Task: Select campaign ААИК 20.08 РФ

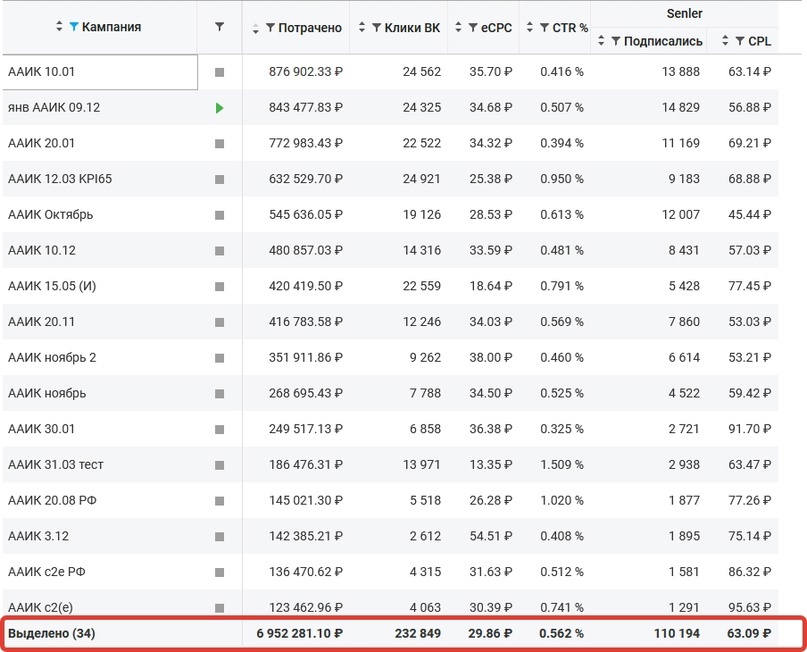Action: point(52,500)
